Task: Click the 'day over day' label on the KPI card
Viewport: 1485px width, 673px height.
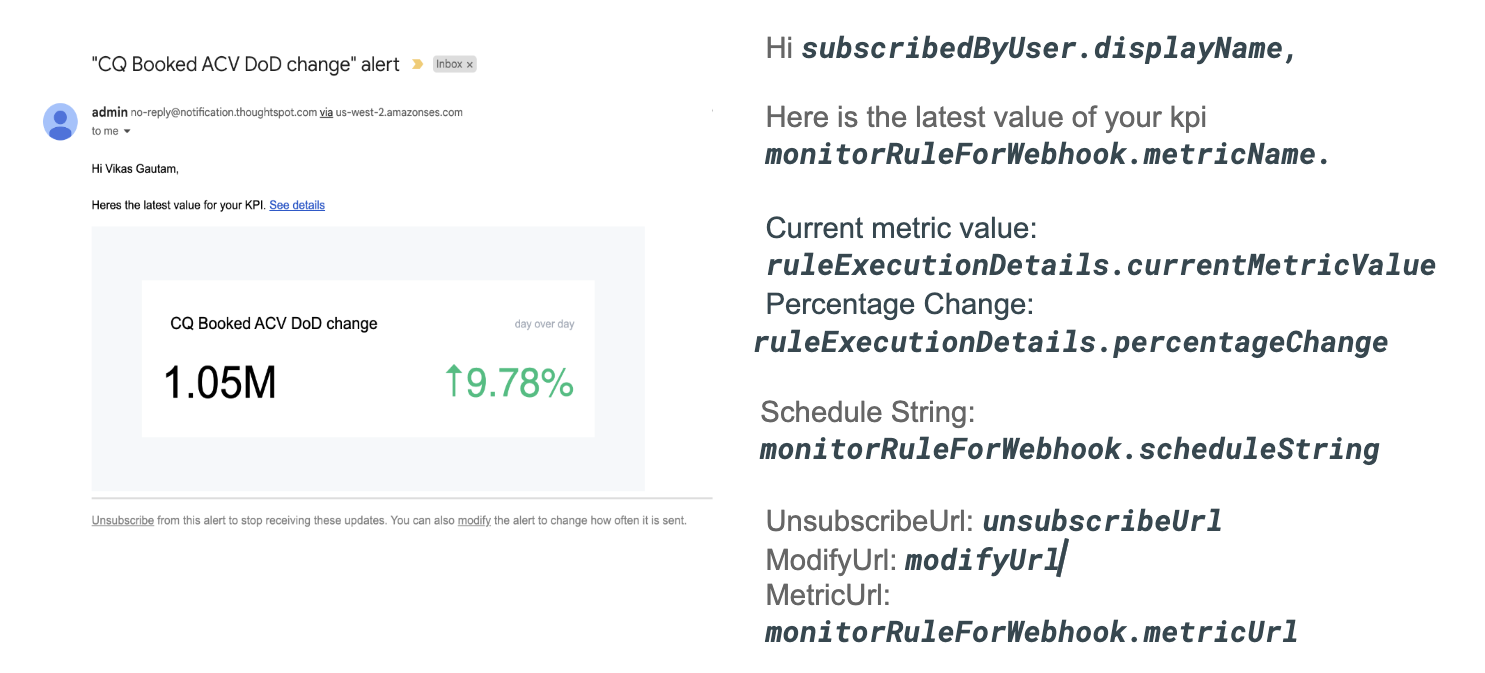Action: click(544, 323)
